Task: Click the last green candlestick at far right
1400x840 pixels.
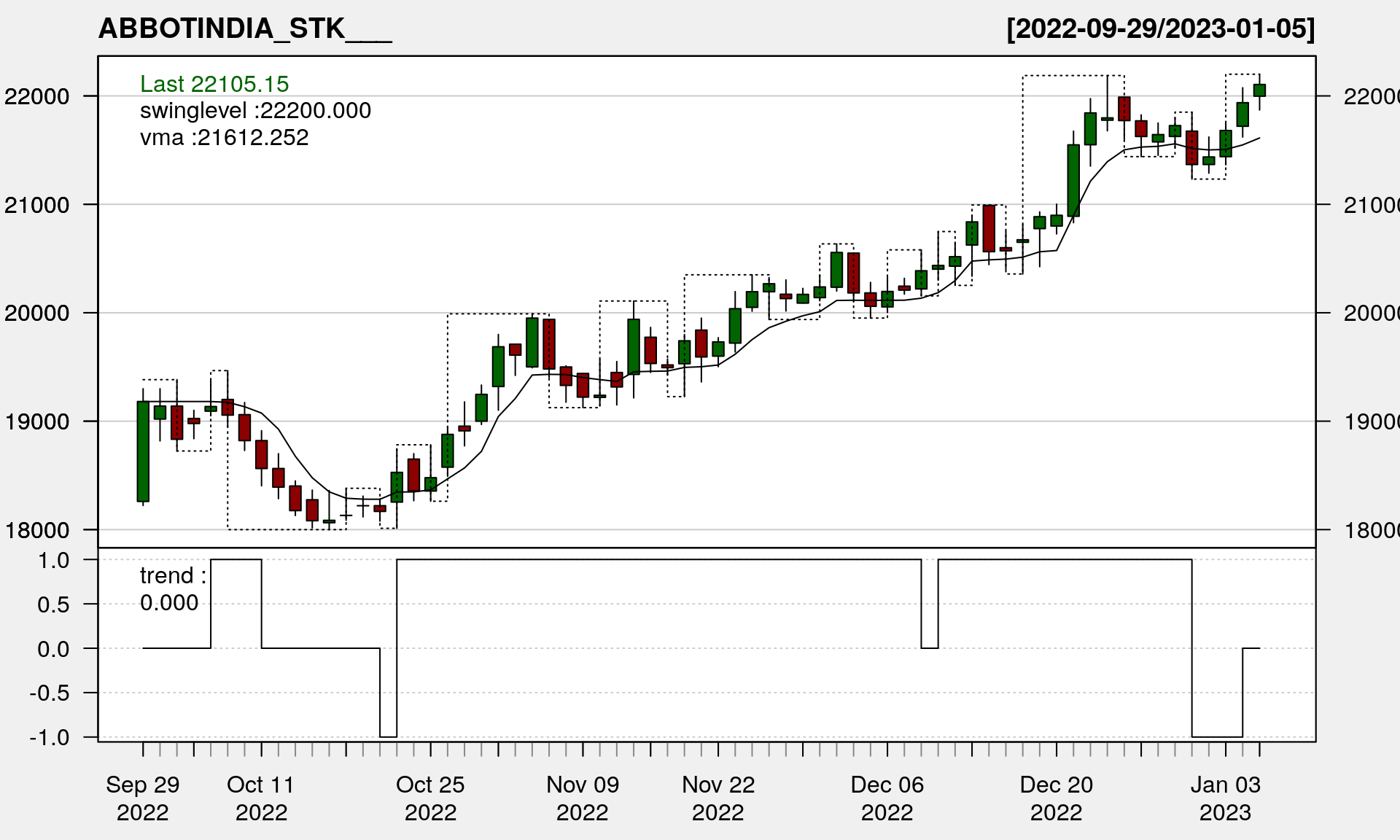Action: point(1259,90)
